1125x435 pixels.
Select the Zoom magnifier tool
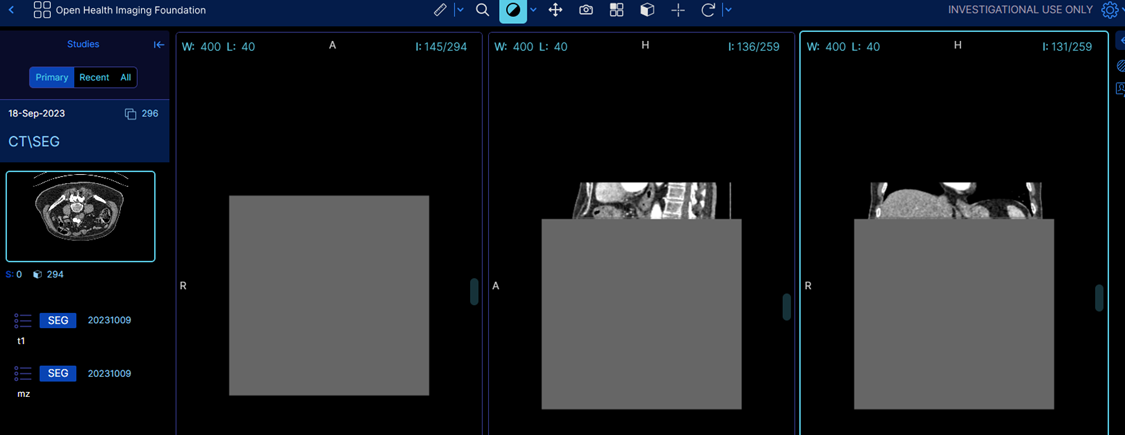(482, 10)
